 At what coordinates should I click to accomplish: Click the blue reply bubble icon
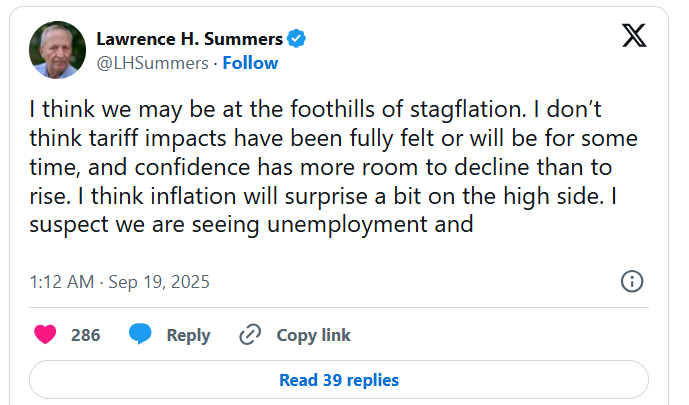(140, 335)
